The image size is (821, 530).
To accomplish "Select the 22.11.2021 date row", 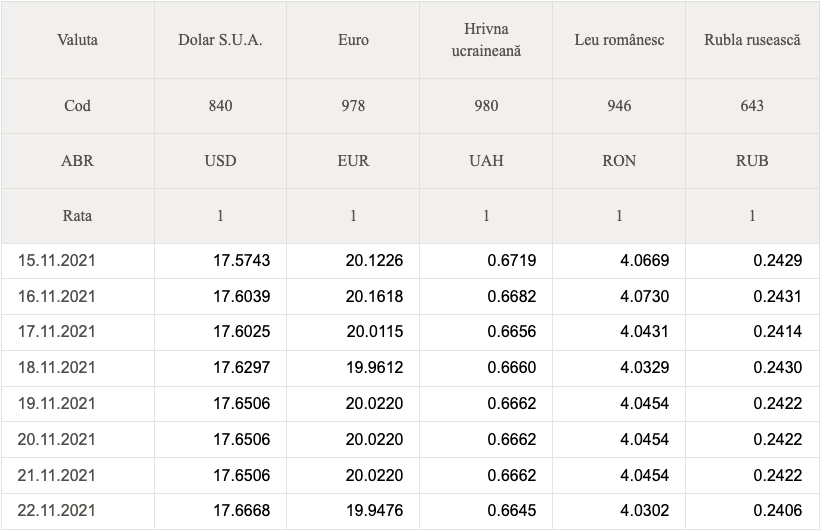I will tap(410, 511).
